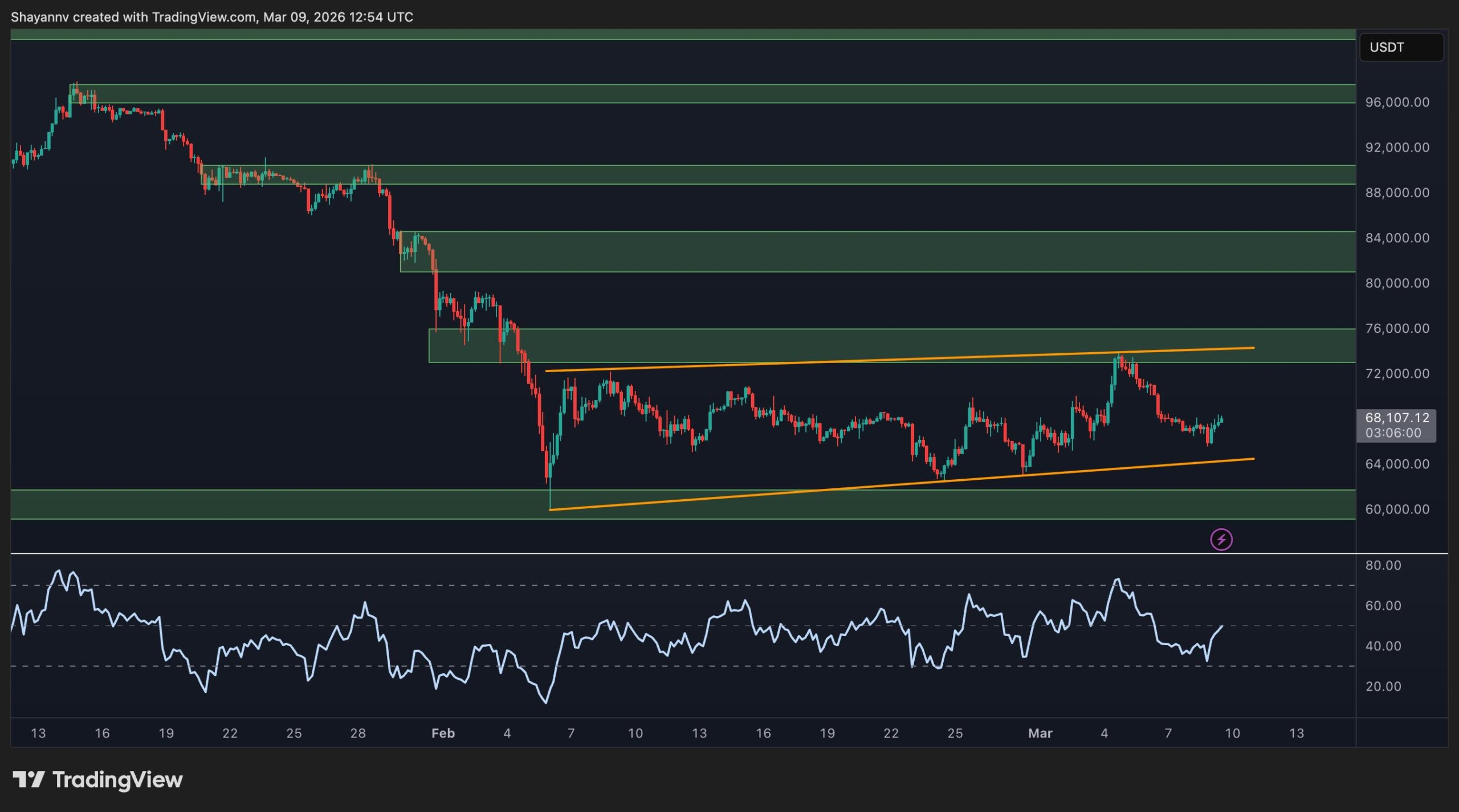The height and width of the screenshot is (812, 1459).
Task: Click the purple lightning bolt icon
Action: pos(1221,539)
